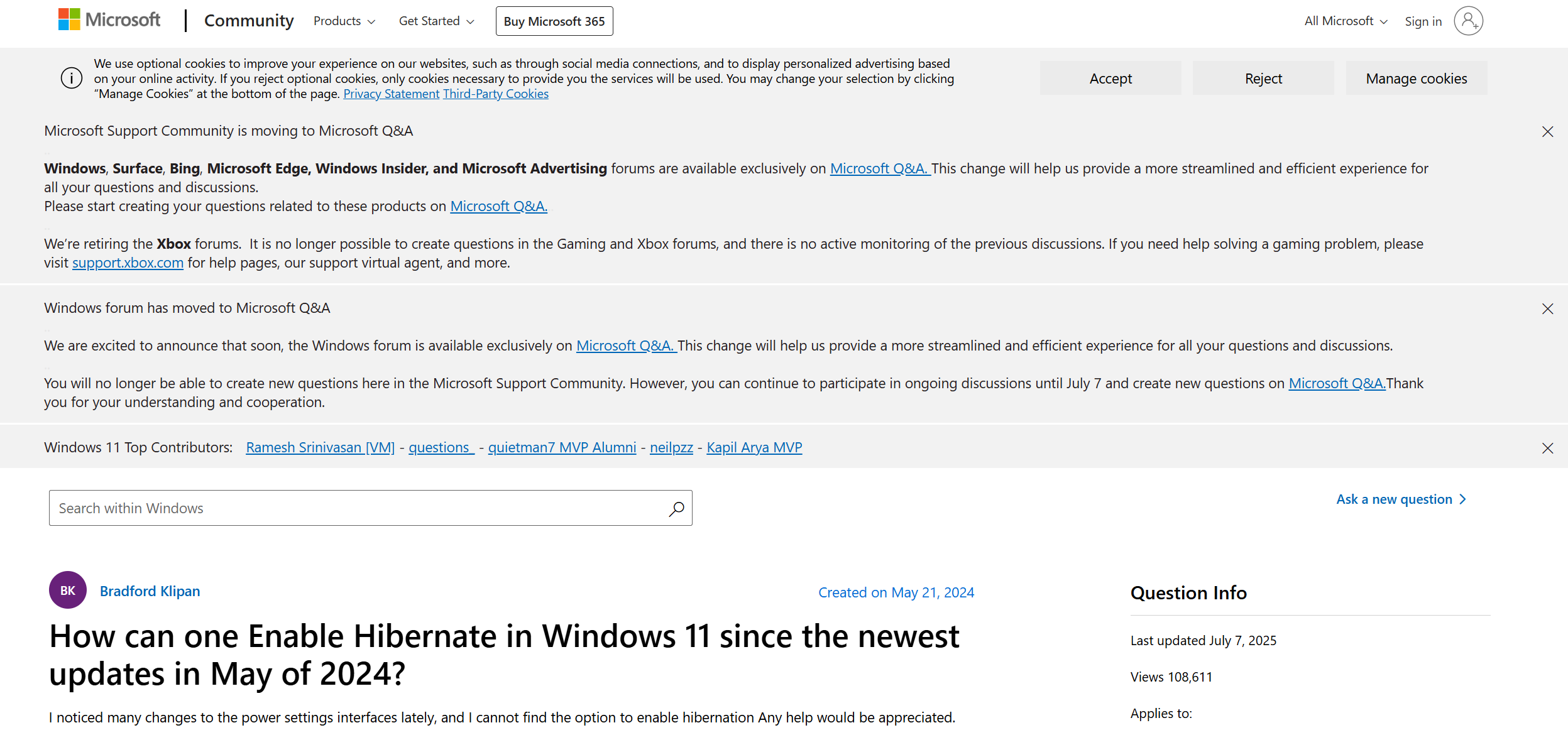Close the Windows 11 Top Contributors bar

point(1547,448)
